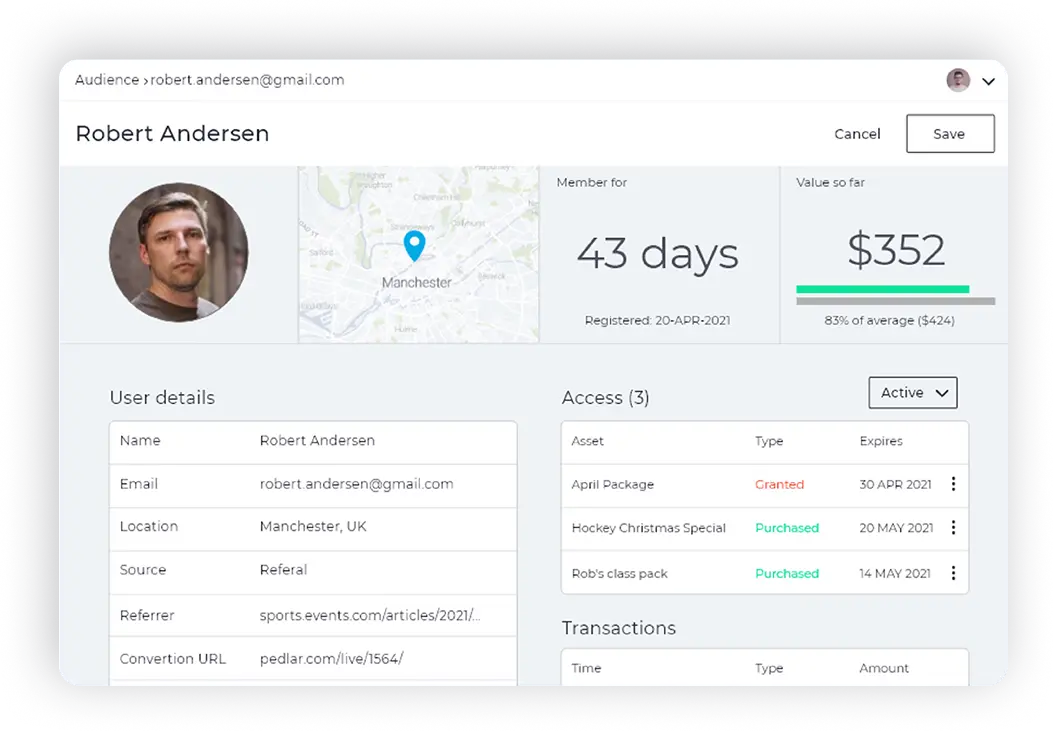Expand the account dropdown chevron
This screenshot has width=1053, height=731.
click(988, 81)
